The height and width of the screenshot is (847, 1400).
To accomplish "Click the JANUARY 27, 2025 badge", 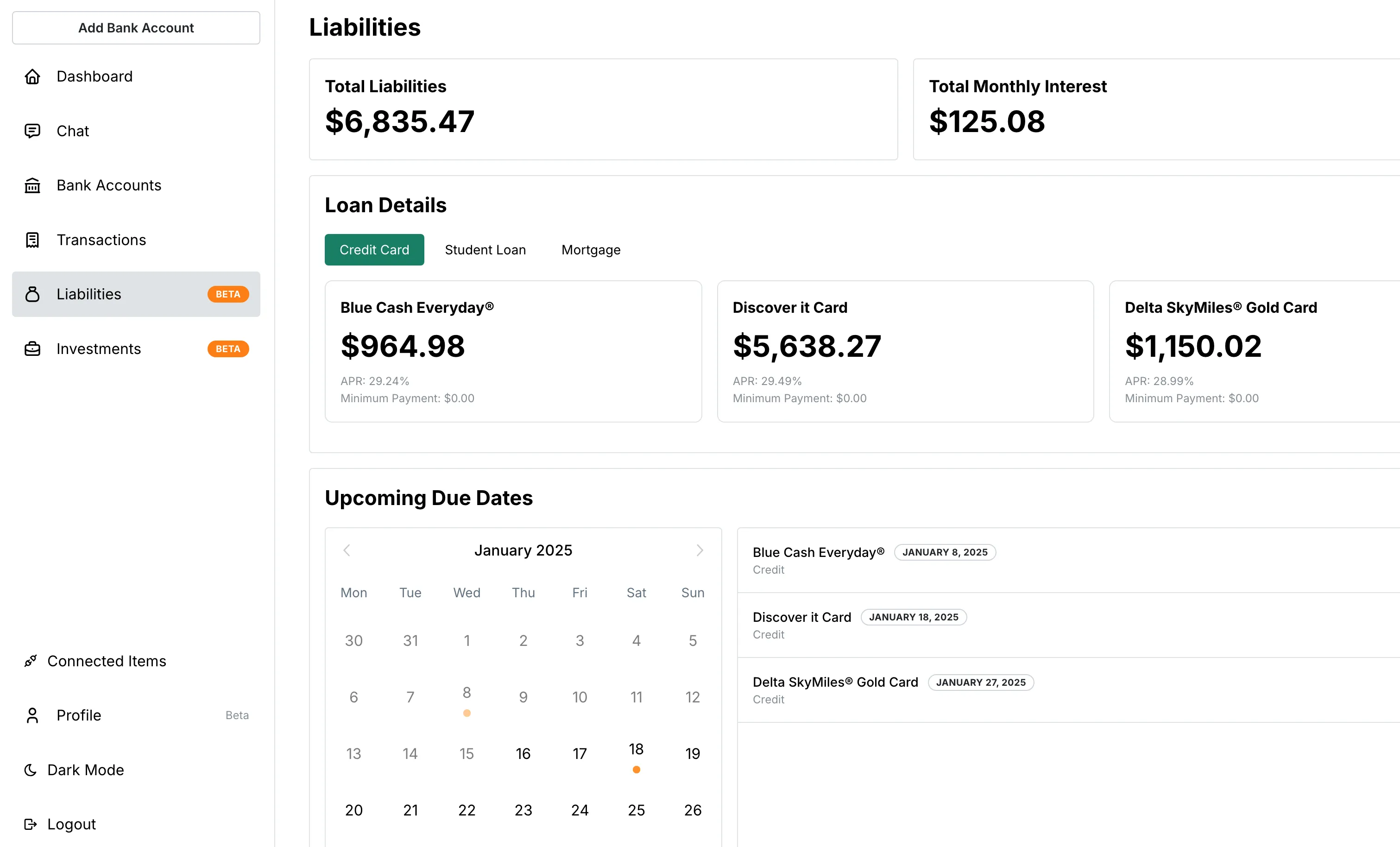I will click(x=980, y=682).
